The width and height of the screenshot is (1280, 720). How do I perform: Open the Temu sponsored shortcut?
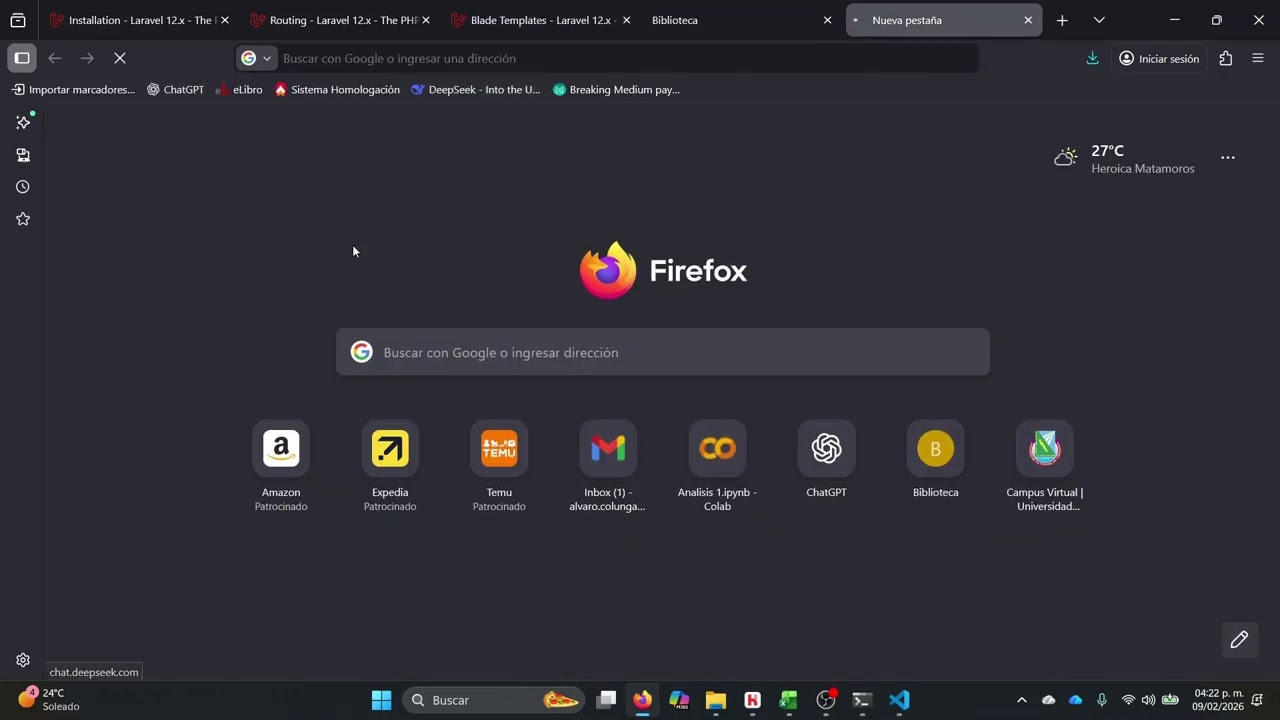499,467
